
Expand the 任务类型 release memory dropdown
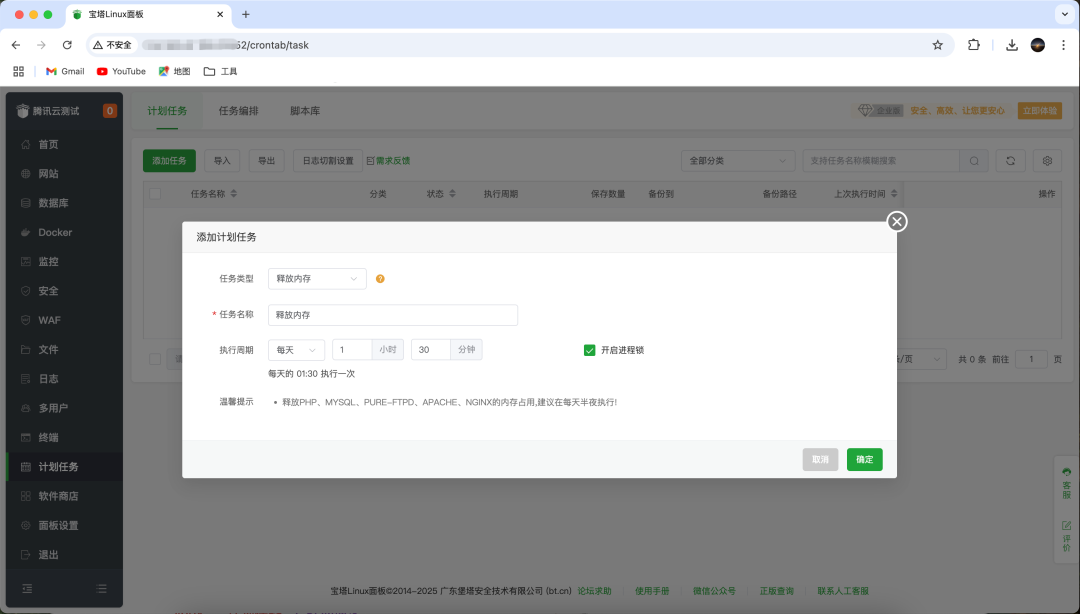click(x=317, y=279)
